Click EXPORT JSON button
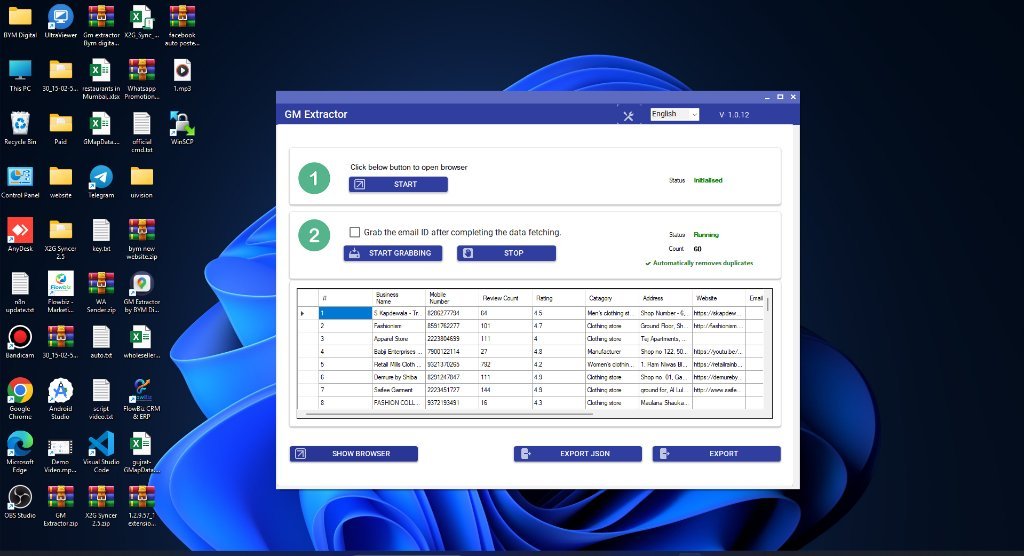The image size is (1024, 556). pos(578,453)
